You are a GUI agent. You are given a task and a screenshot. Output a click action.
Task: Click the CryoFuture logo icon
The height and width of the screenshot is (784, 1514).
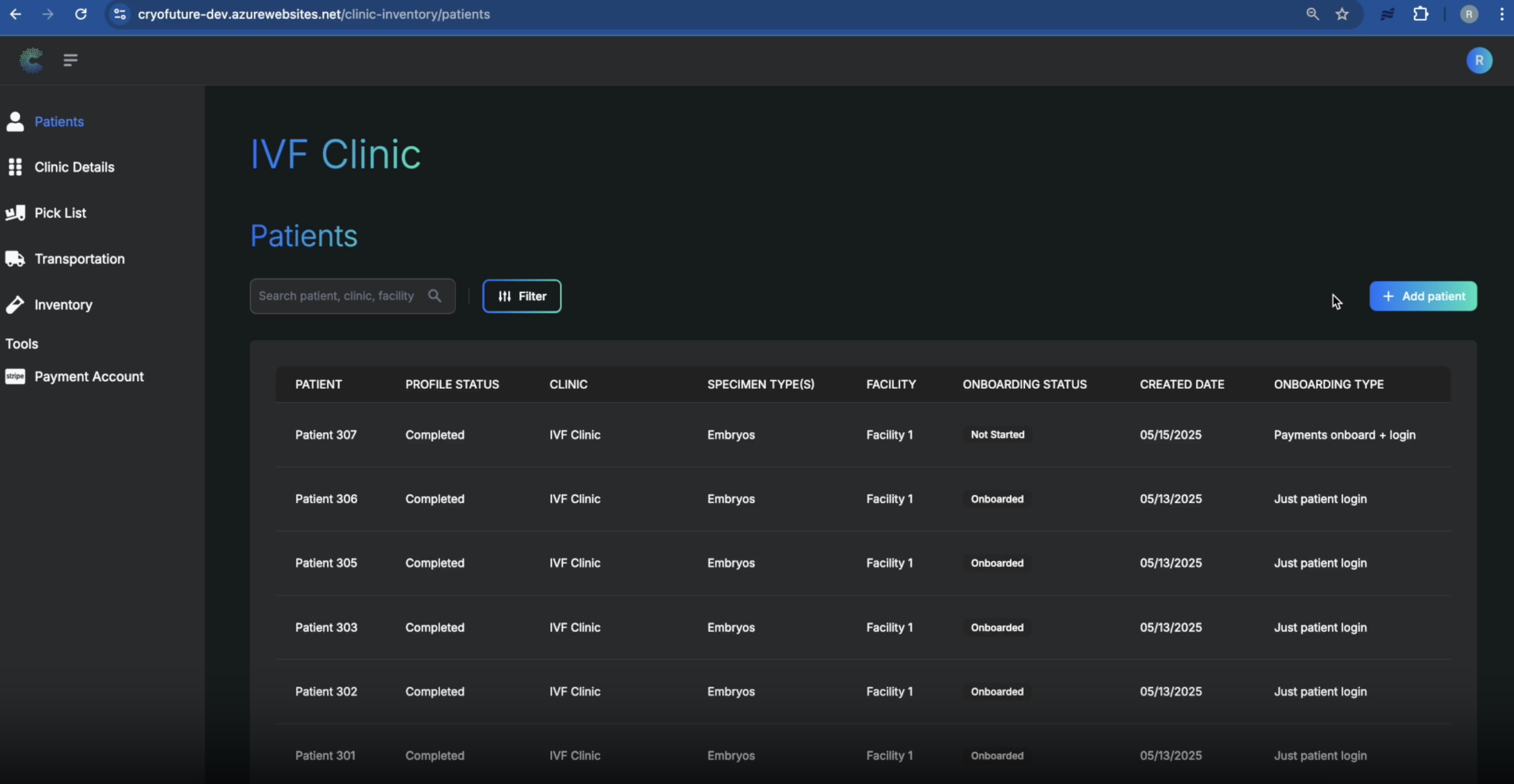(x=31, y=60)
